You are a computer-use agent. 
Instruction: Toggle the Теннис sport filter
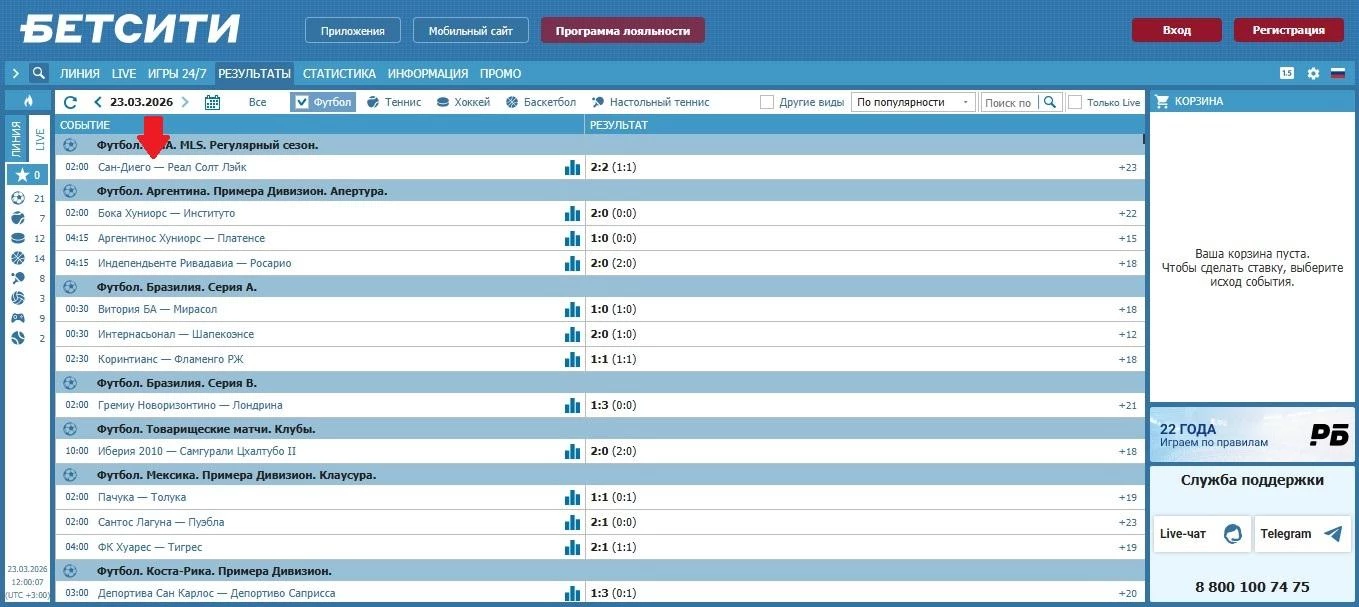(394, 102)
